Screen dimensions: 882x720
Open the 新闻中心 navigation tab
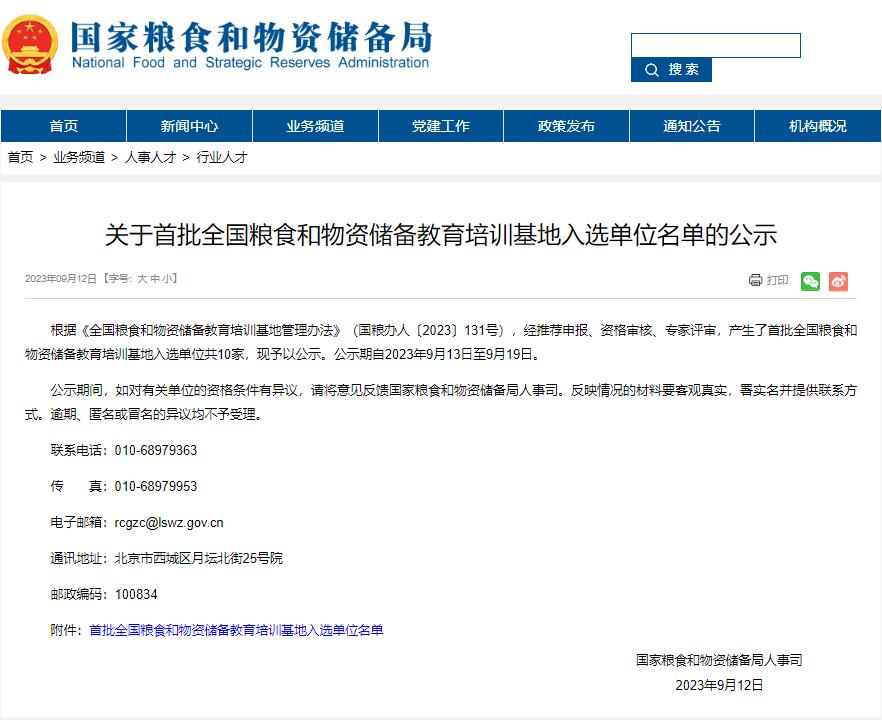tap(190, 126)
